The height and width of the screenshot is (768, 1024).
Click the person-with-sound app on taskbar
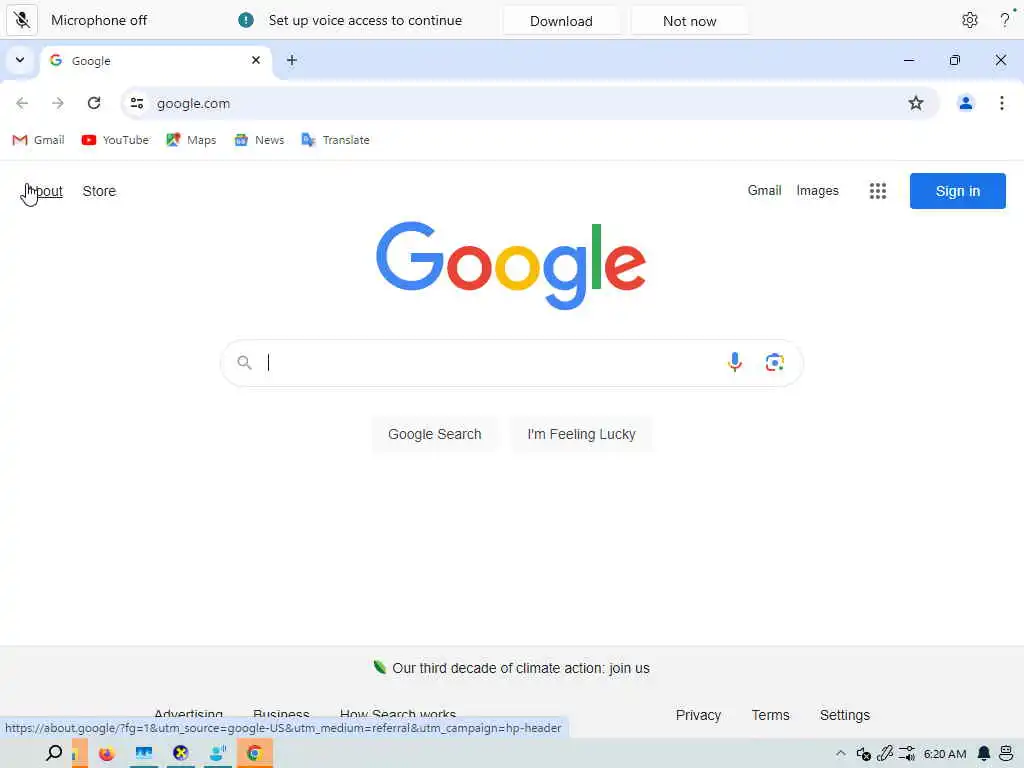218,754
